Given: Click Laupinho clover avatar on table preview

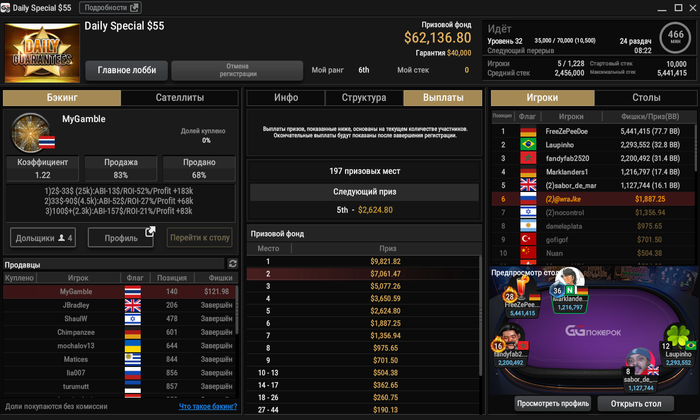Looking at the screenshot, I should 677,336.
